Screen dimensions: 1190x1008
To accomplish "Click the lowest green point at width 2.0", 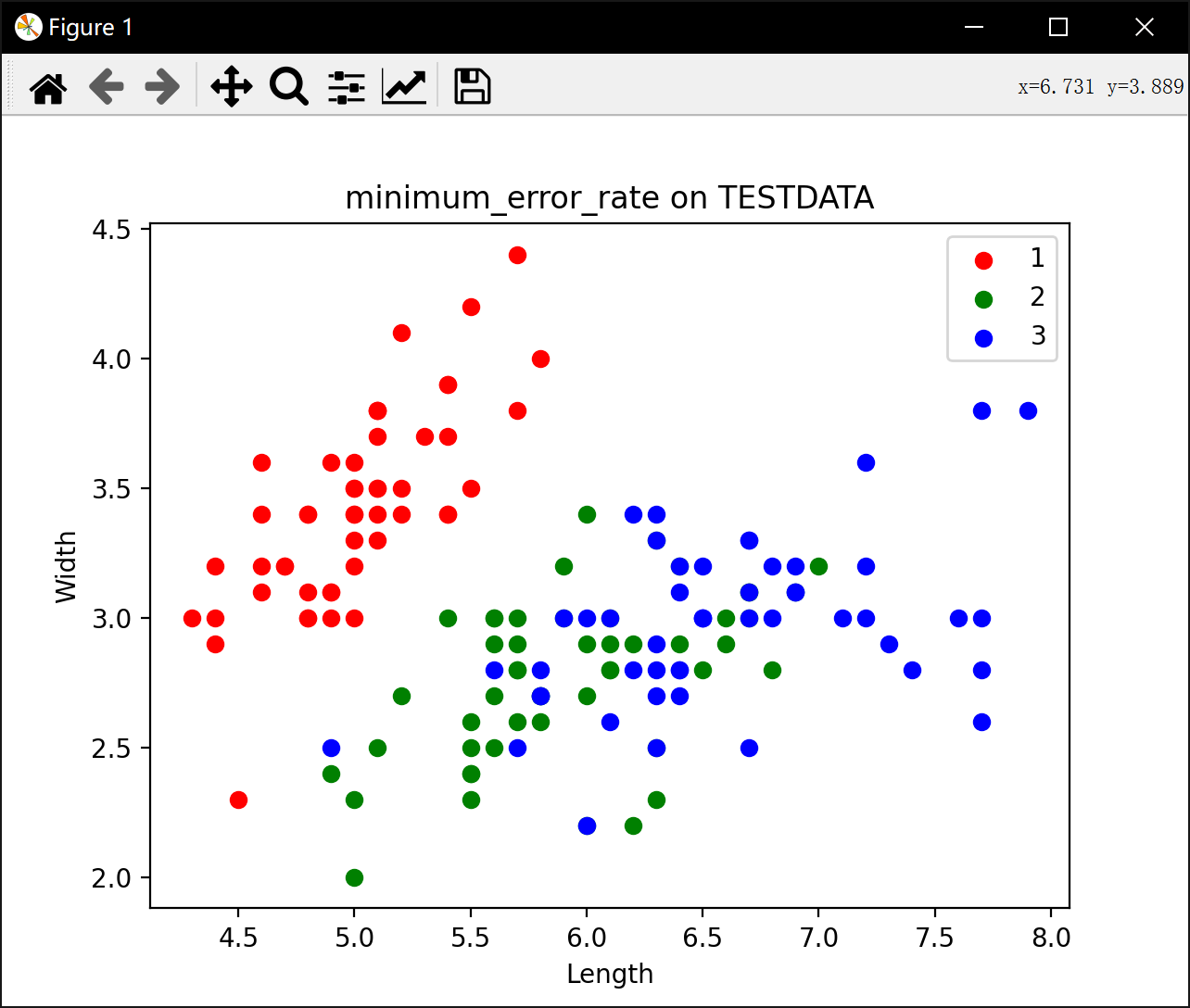I will click(x=354, y=877).
